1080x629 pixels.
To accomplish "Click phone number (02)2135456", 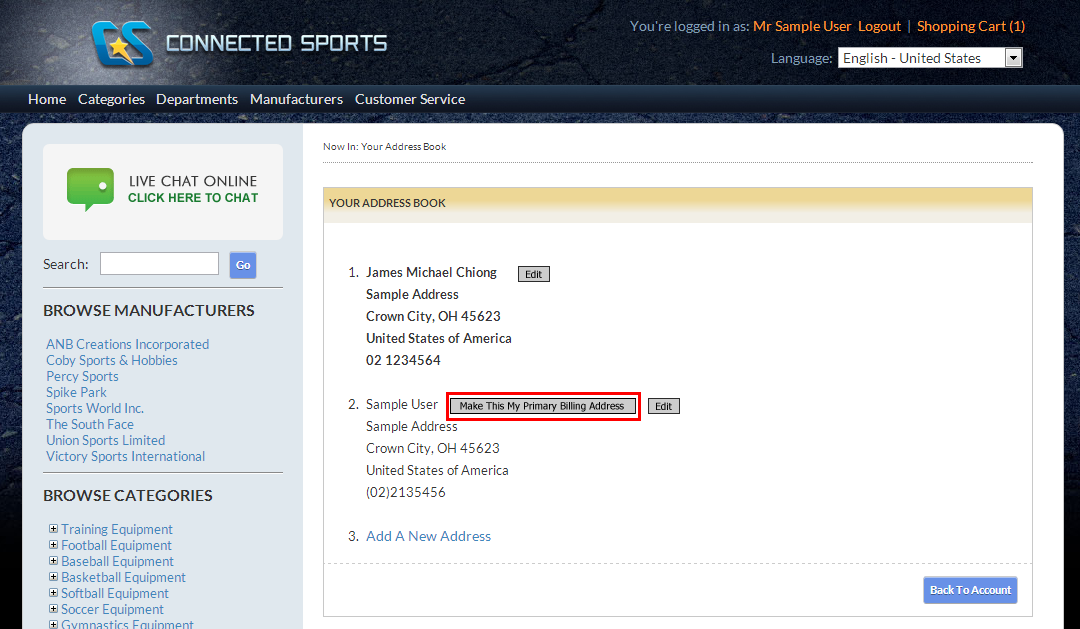I will click(x=406, y=493).
